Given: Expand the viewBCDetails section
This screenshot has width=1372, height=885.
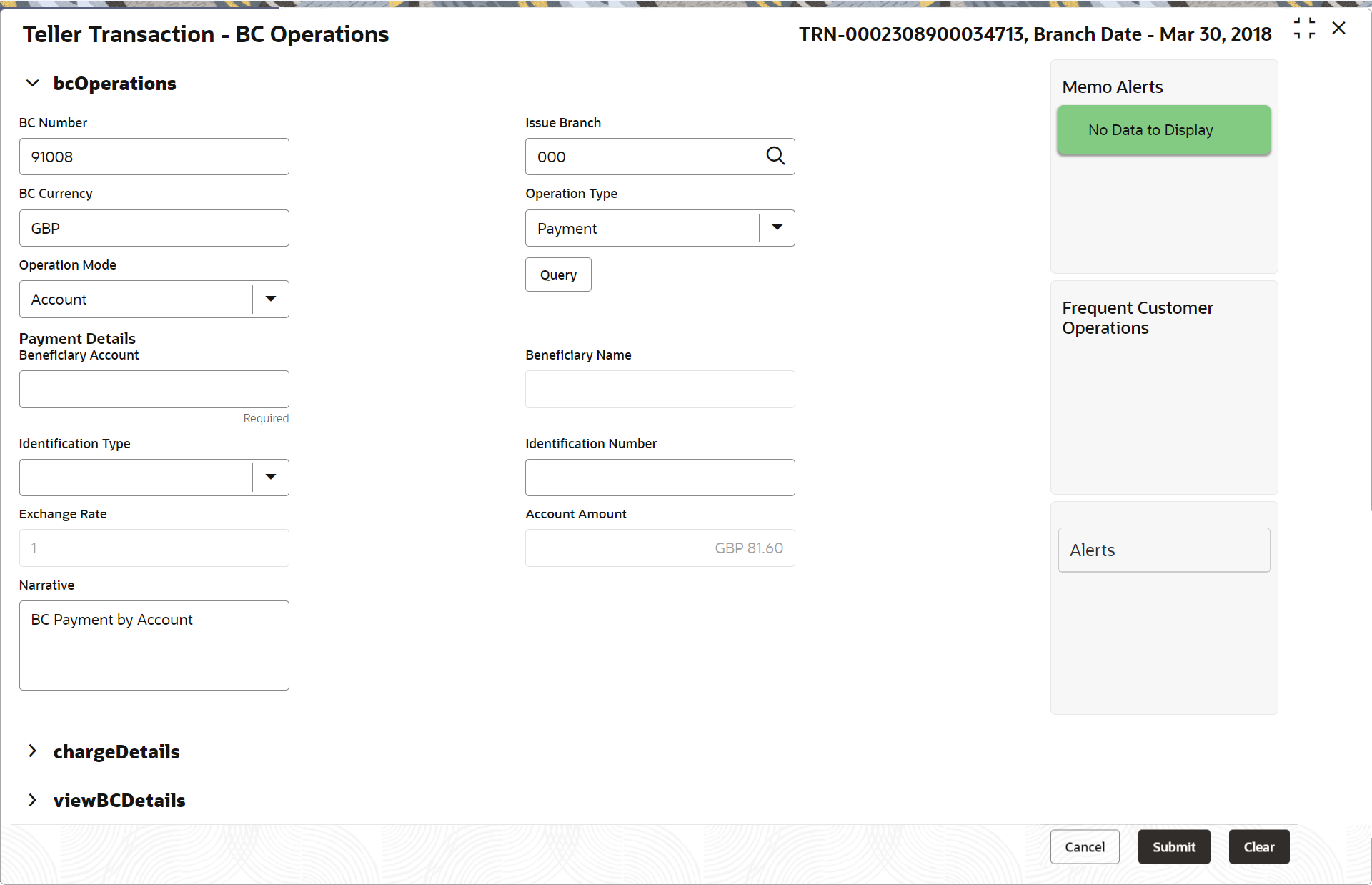Looking at the screenshot, I should click(x=32, y=800).
